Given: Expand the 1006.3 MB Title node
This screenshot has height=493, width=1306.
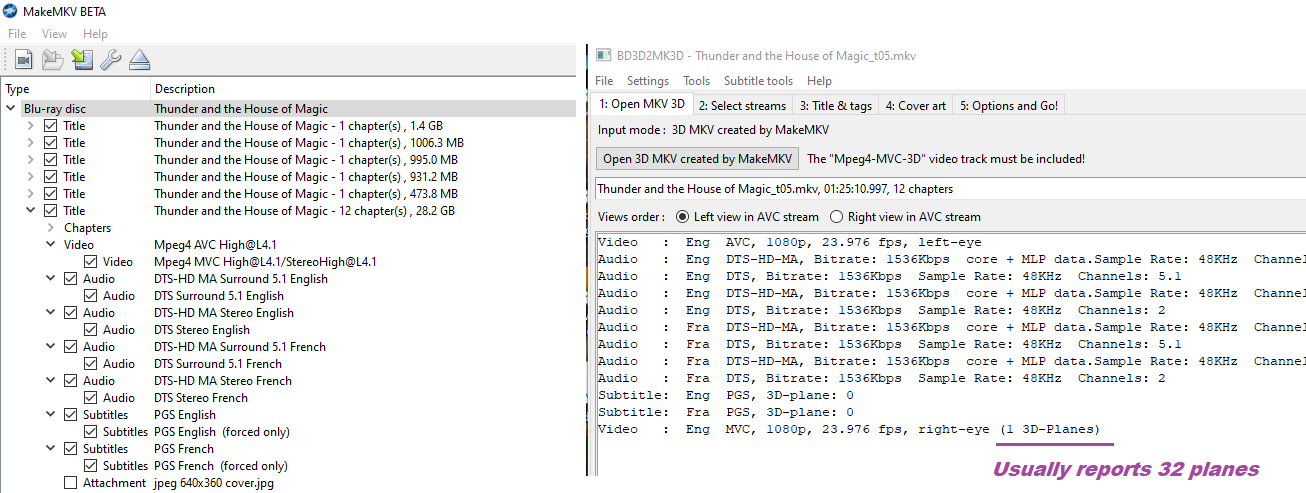Looking at the screenshot, I should click(x=31, y=143).
